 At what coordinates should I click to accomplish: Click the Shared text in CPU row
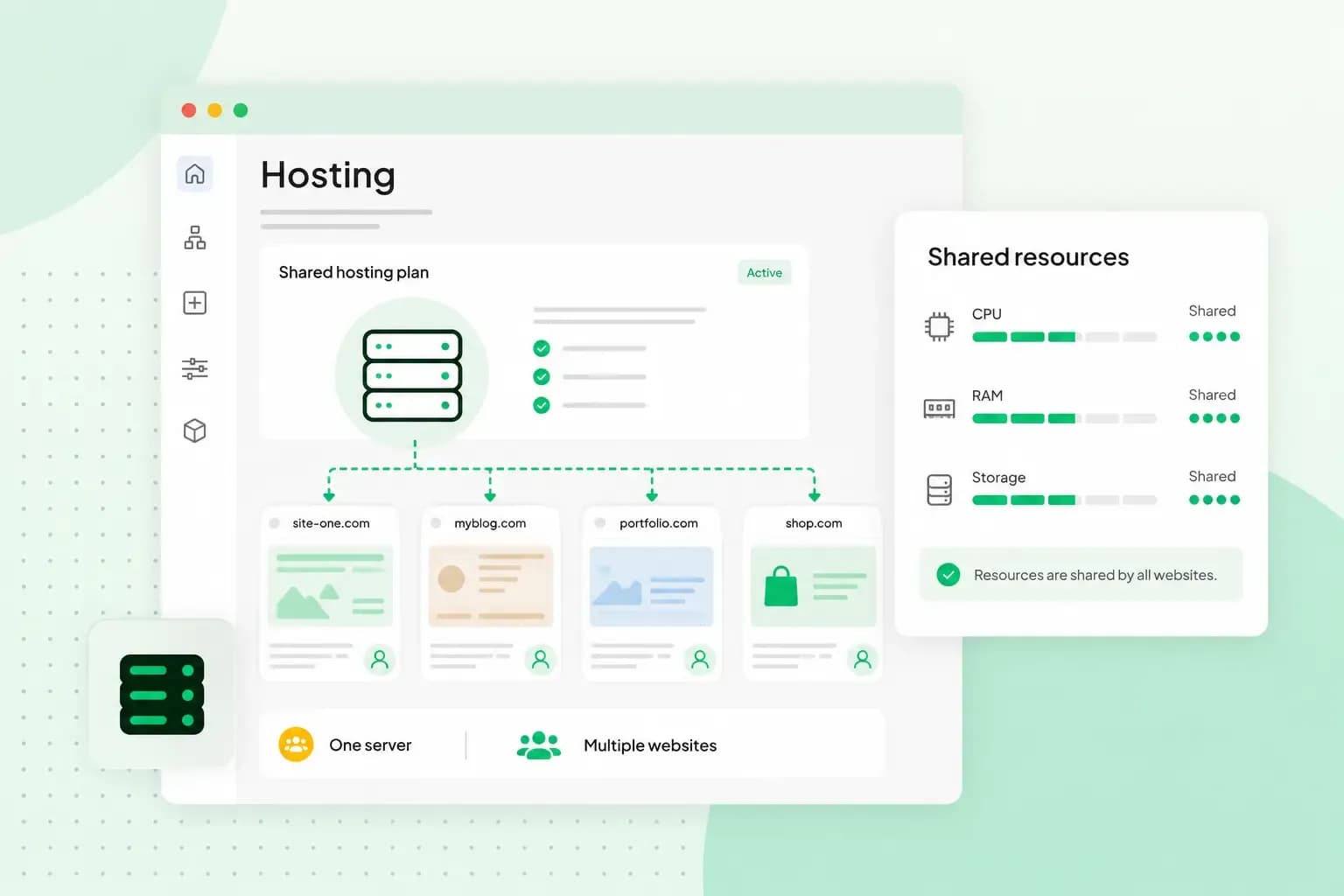(1212, 311)
